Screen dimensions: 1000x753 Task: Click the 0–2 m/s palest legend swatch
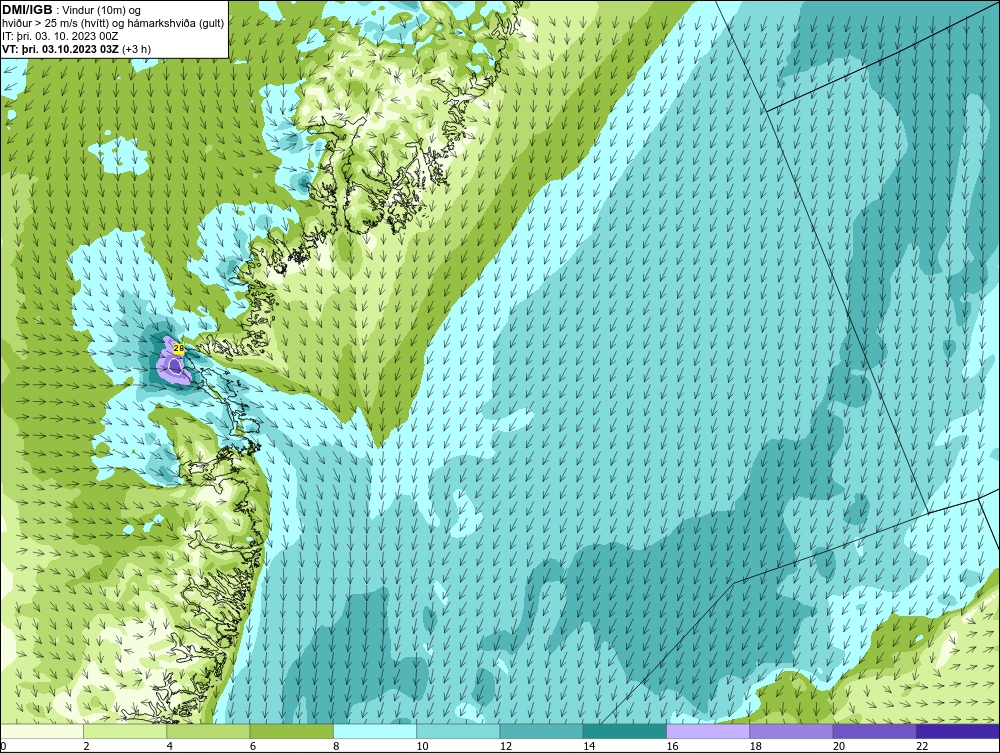tap(41, 731)
